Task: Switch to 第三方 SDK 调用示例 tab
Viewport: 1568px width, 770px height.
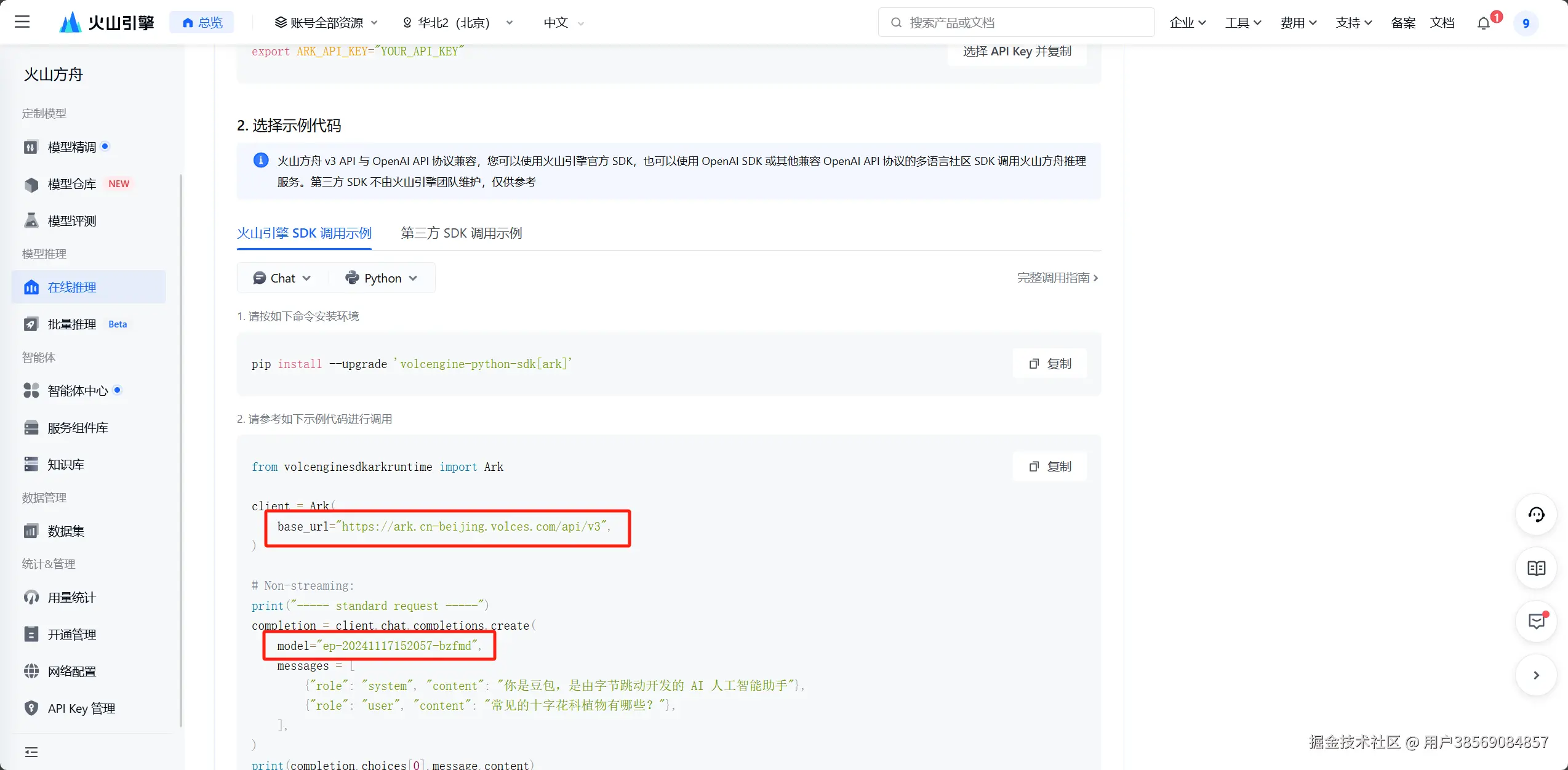Action: pyautogui.click(x=461, y=233)
